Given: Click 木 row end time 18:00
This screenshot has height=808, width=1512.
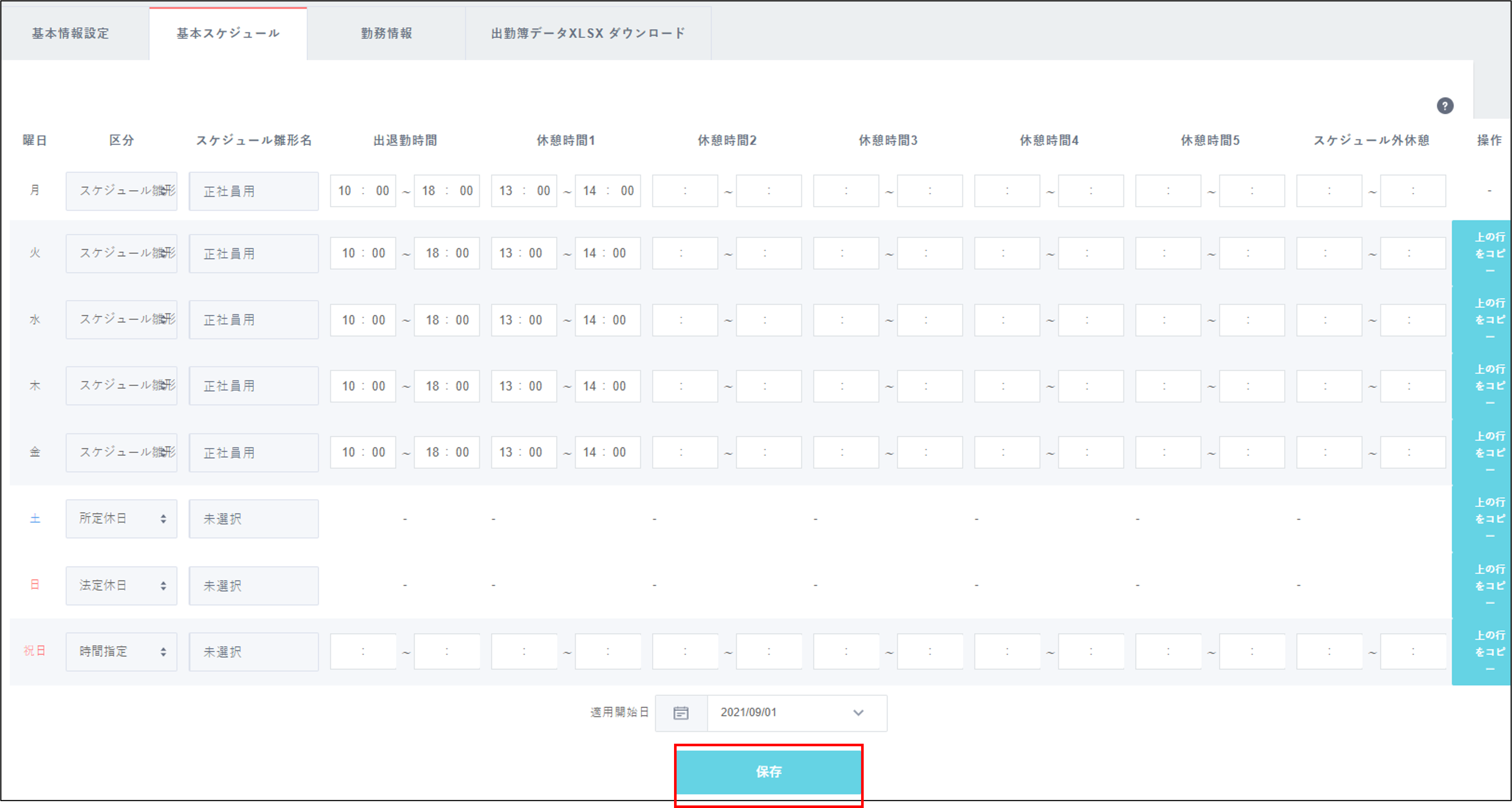Looking at the screenshot, I should (x=447, y=386).
